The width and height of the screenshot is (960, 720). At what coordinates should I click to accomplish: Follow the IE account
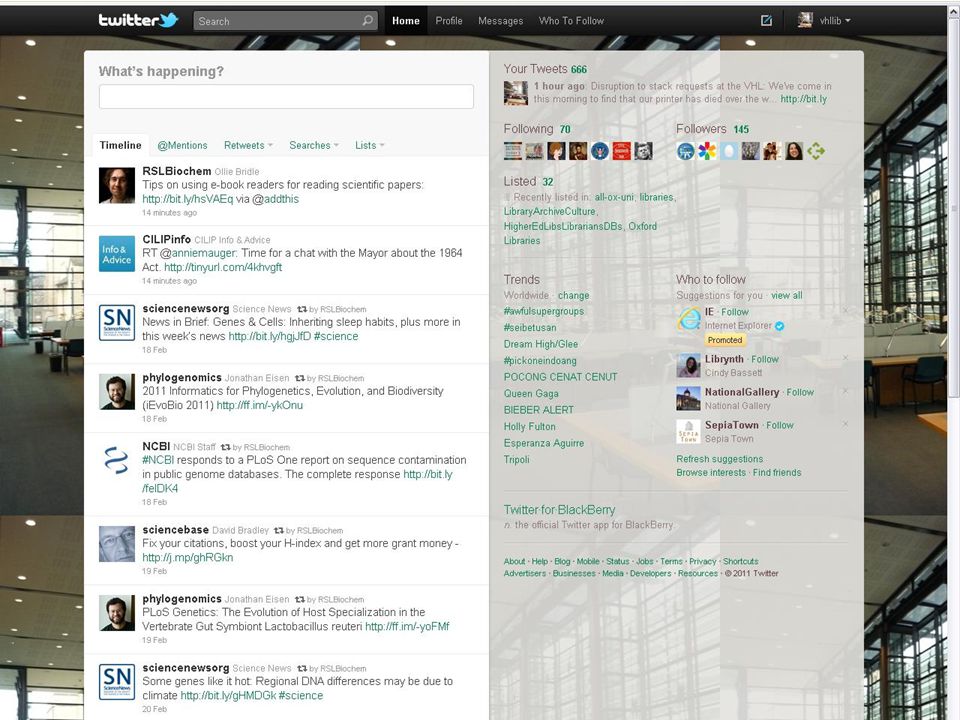(735, 312)
